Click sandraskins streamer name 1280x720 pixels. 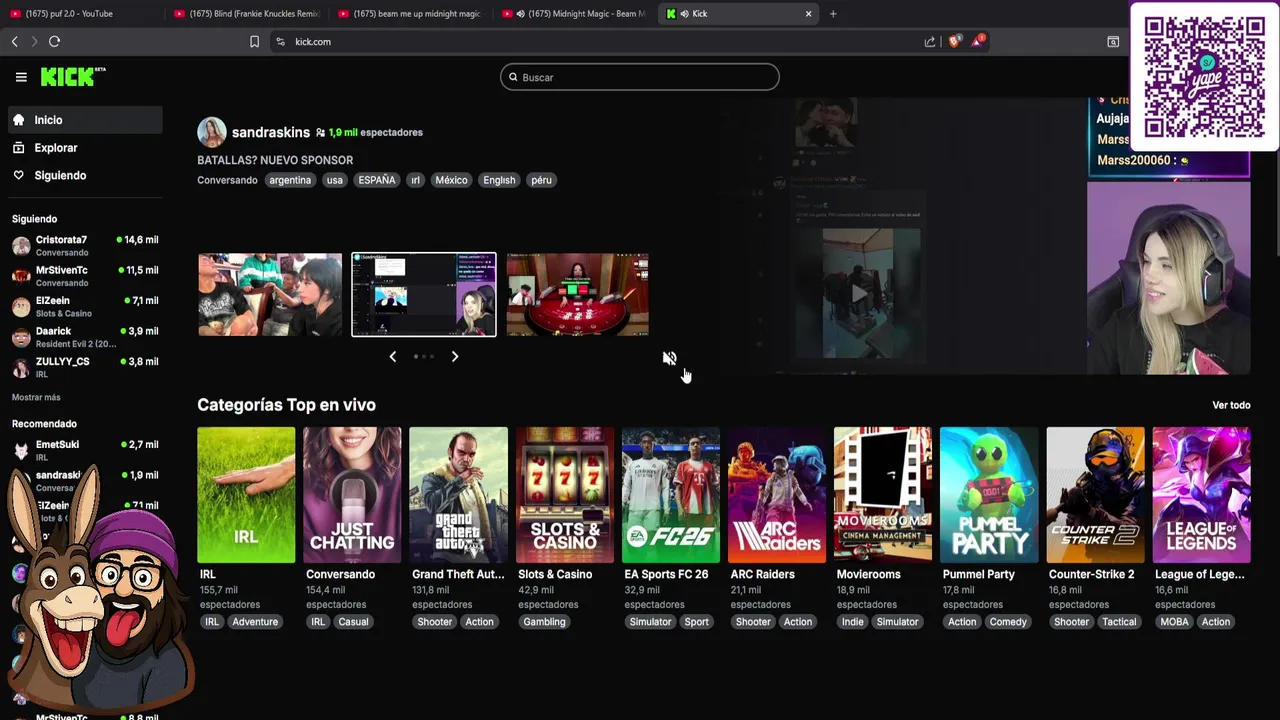click(271, 132)
